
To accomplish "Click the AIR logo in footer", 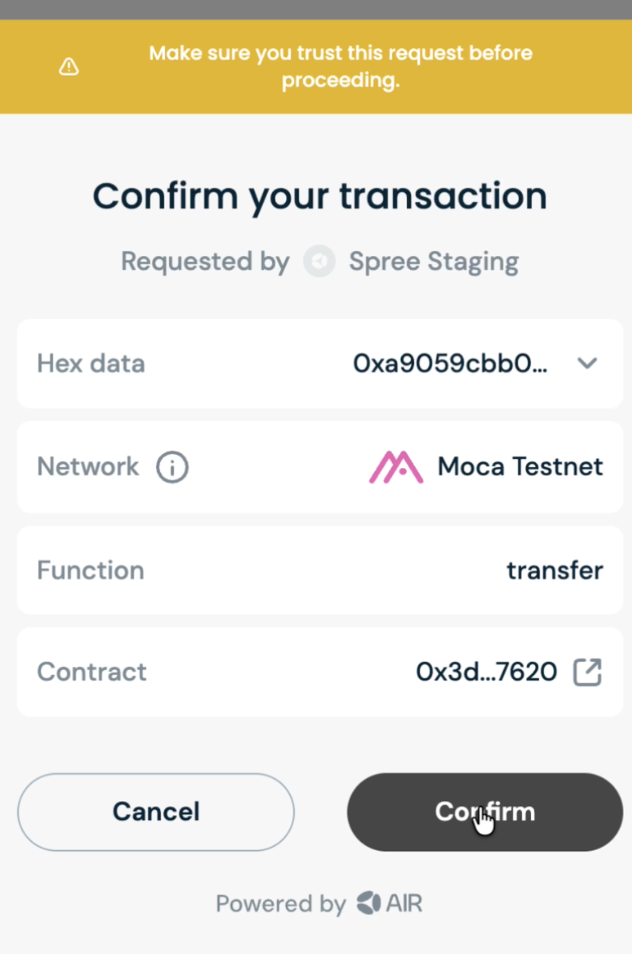I will click(x=390, y=904).
